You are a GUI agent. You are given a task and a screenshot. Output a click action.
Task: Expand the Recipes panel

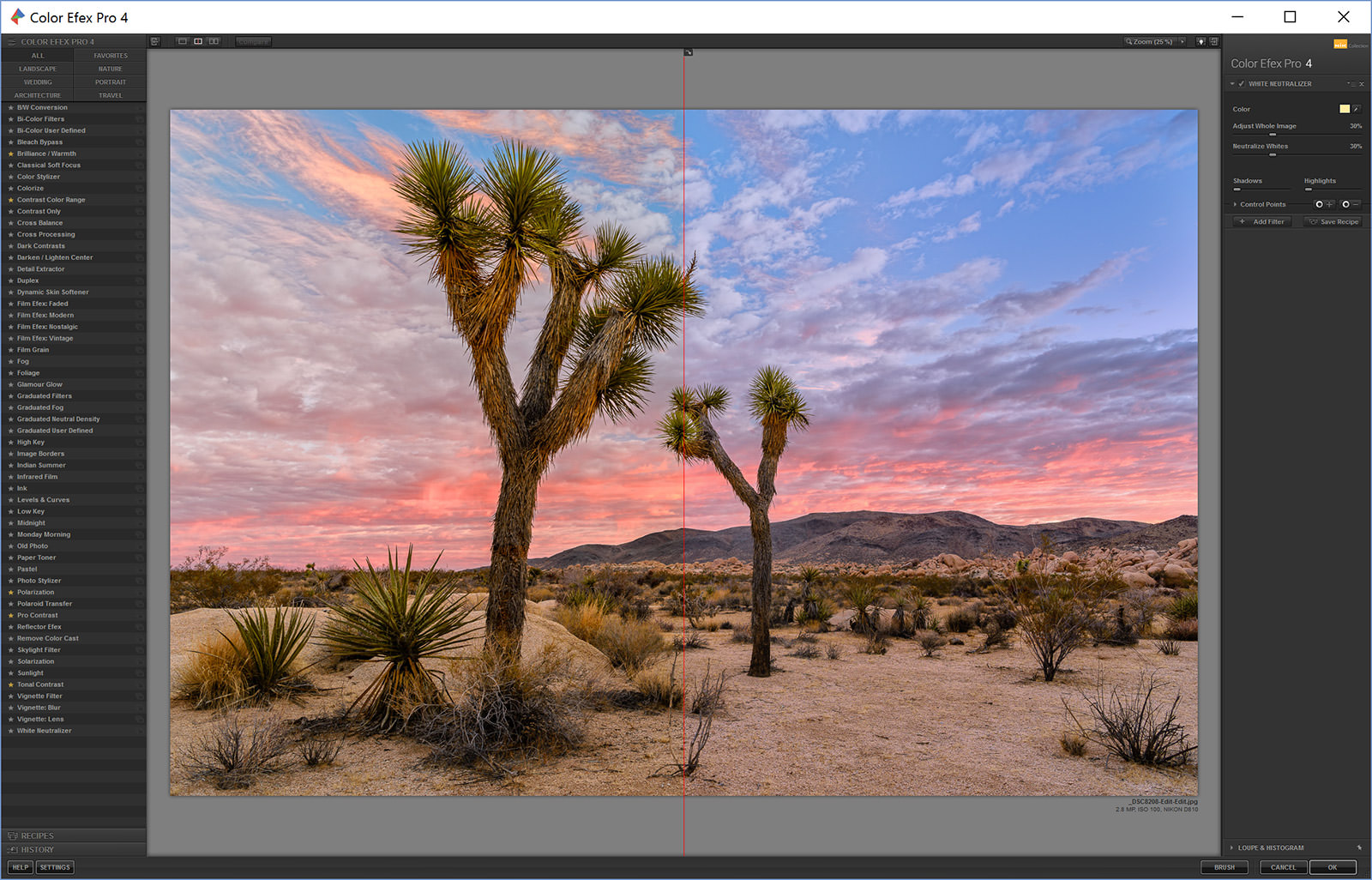74,835
